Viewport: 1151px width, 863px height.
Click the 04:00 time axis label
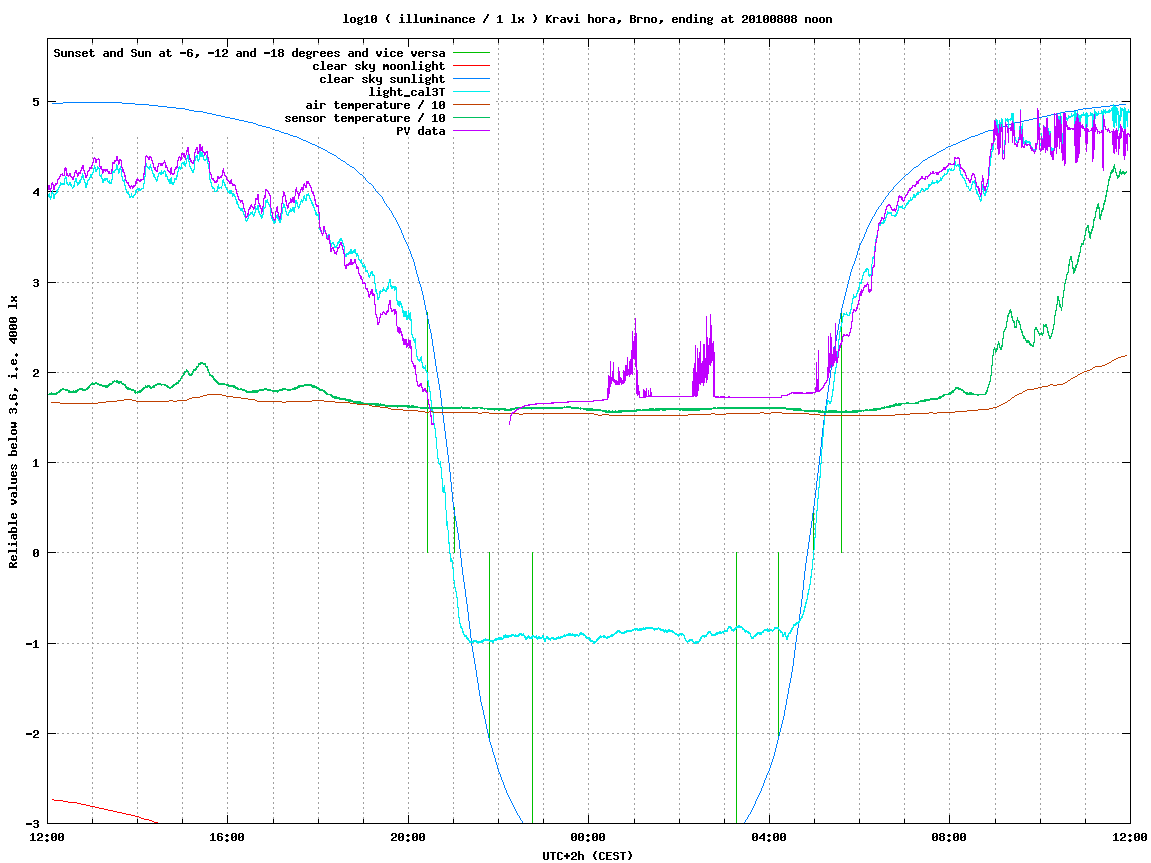click(x=769, y=837)
